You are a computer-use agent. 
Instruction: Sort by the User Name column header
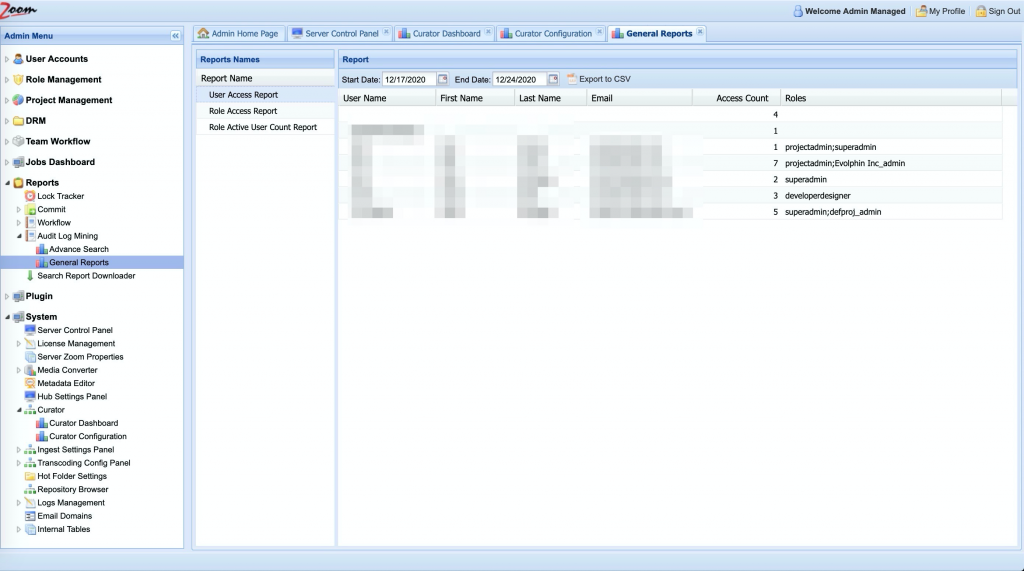(387, 98)
